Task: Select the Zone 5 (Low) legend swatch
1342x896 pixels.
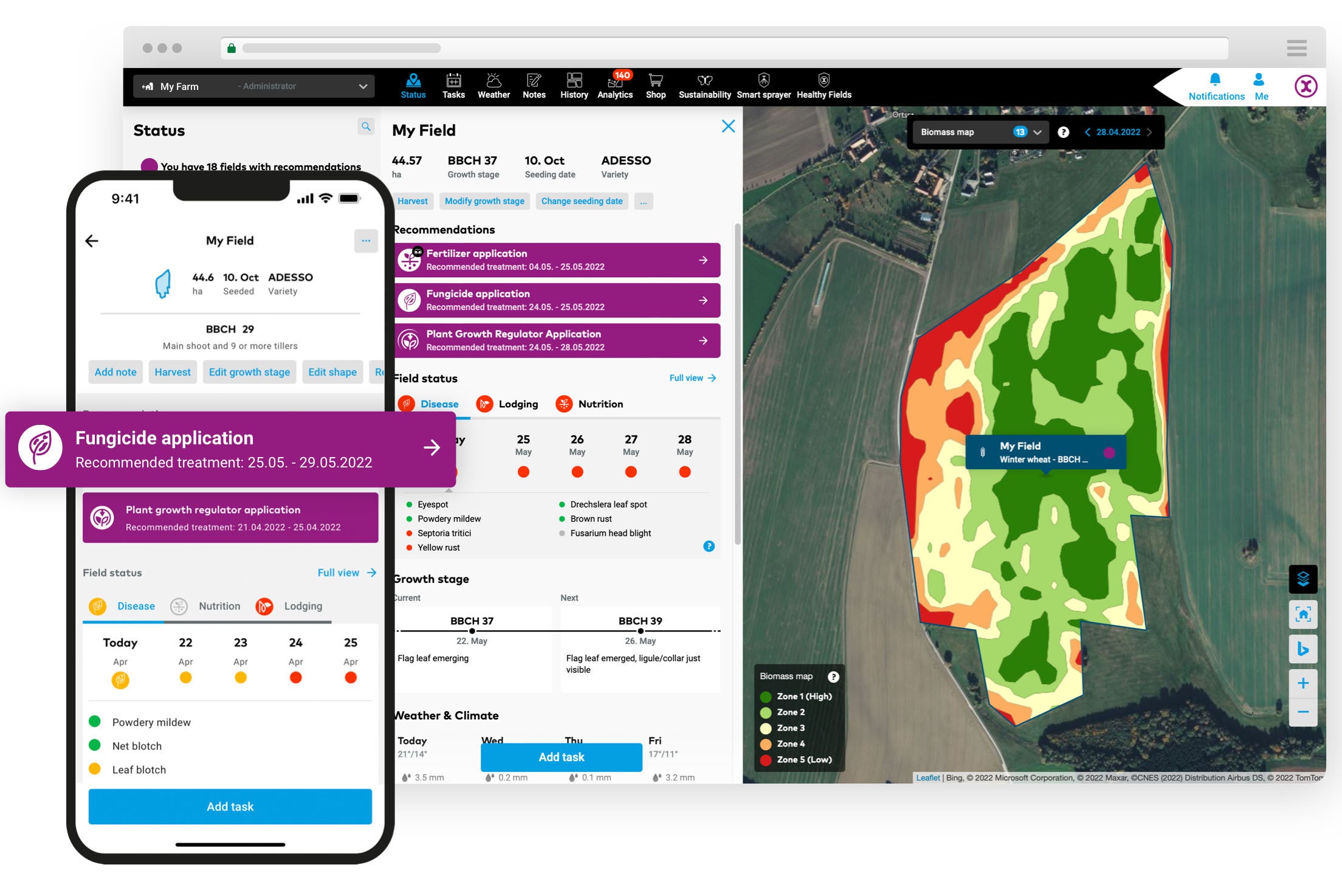Action: tap(765, 759)
